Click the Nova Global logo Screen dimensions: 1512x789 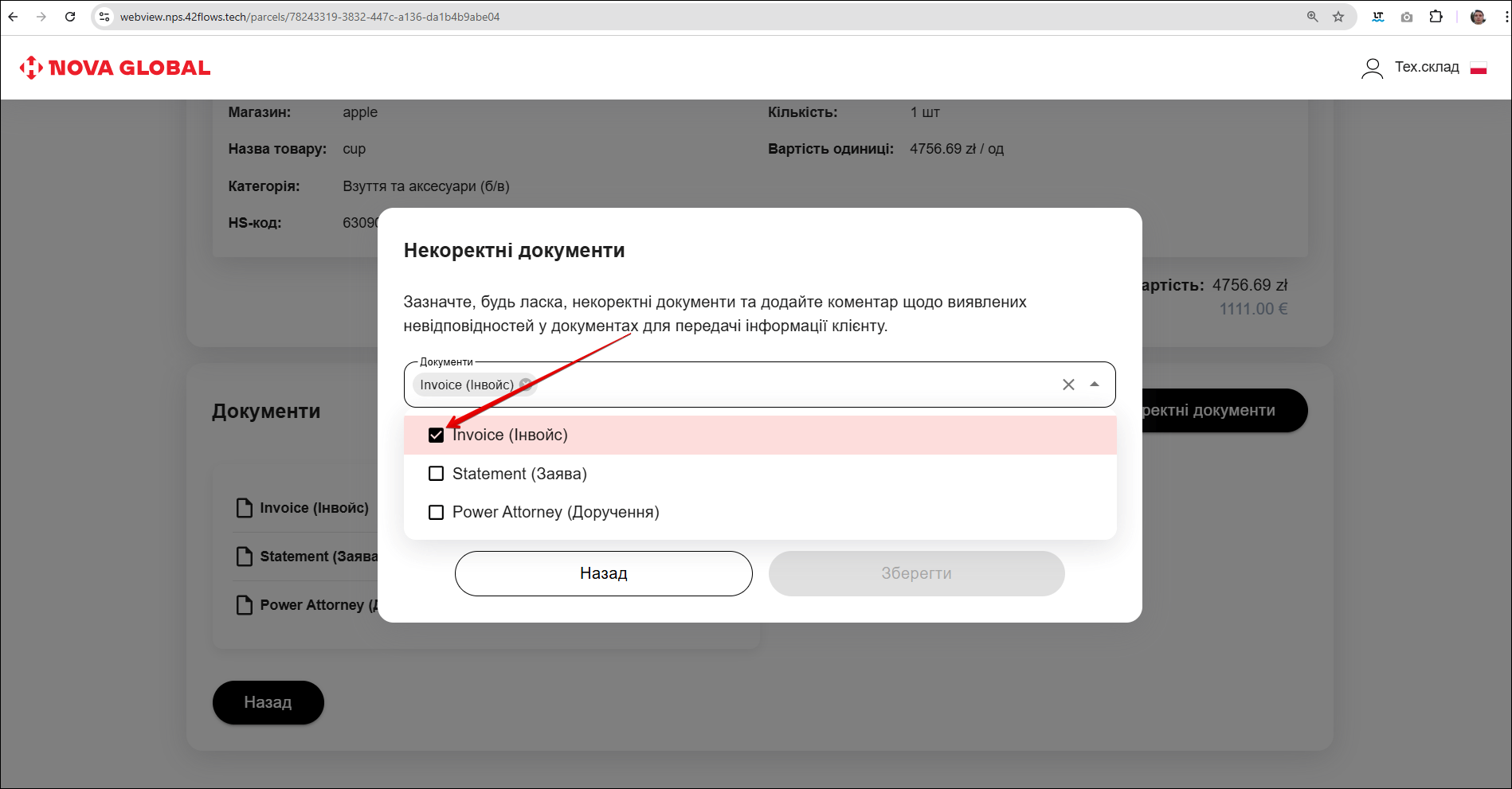(x=115, y=68)
